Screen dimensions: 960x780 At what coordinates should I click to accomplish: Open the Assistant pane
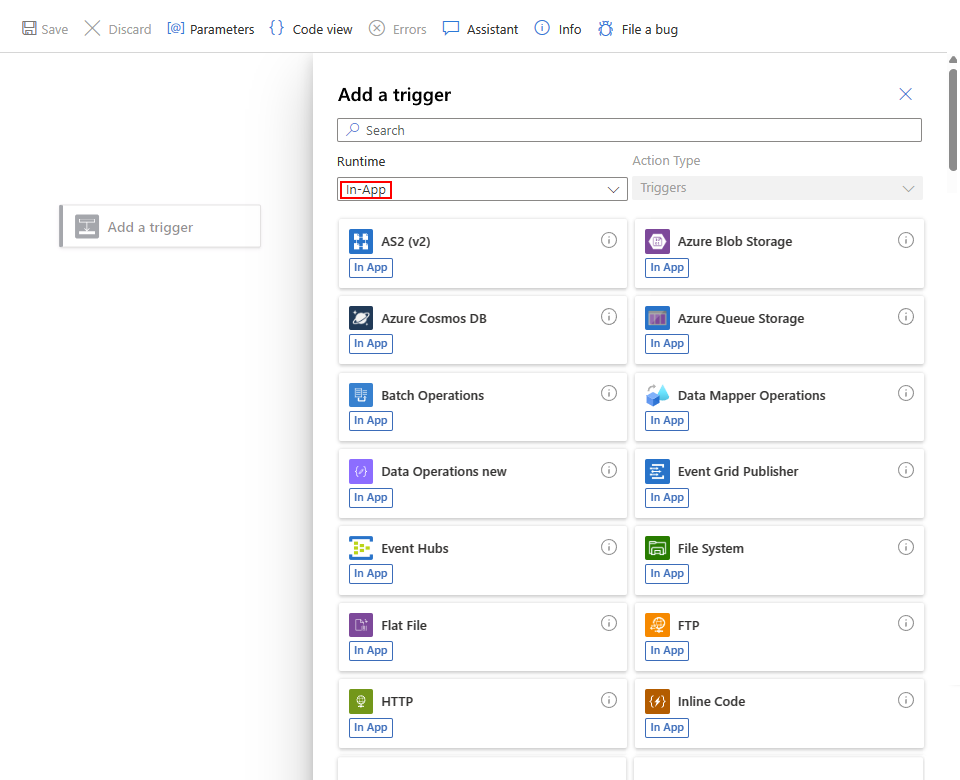(x=481, y=29)
